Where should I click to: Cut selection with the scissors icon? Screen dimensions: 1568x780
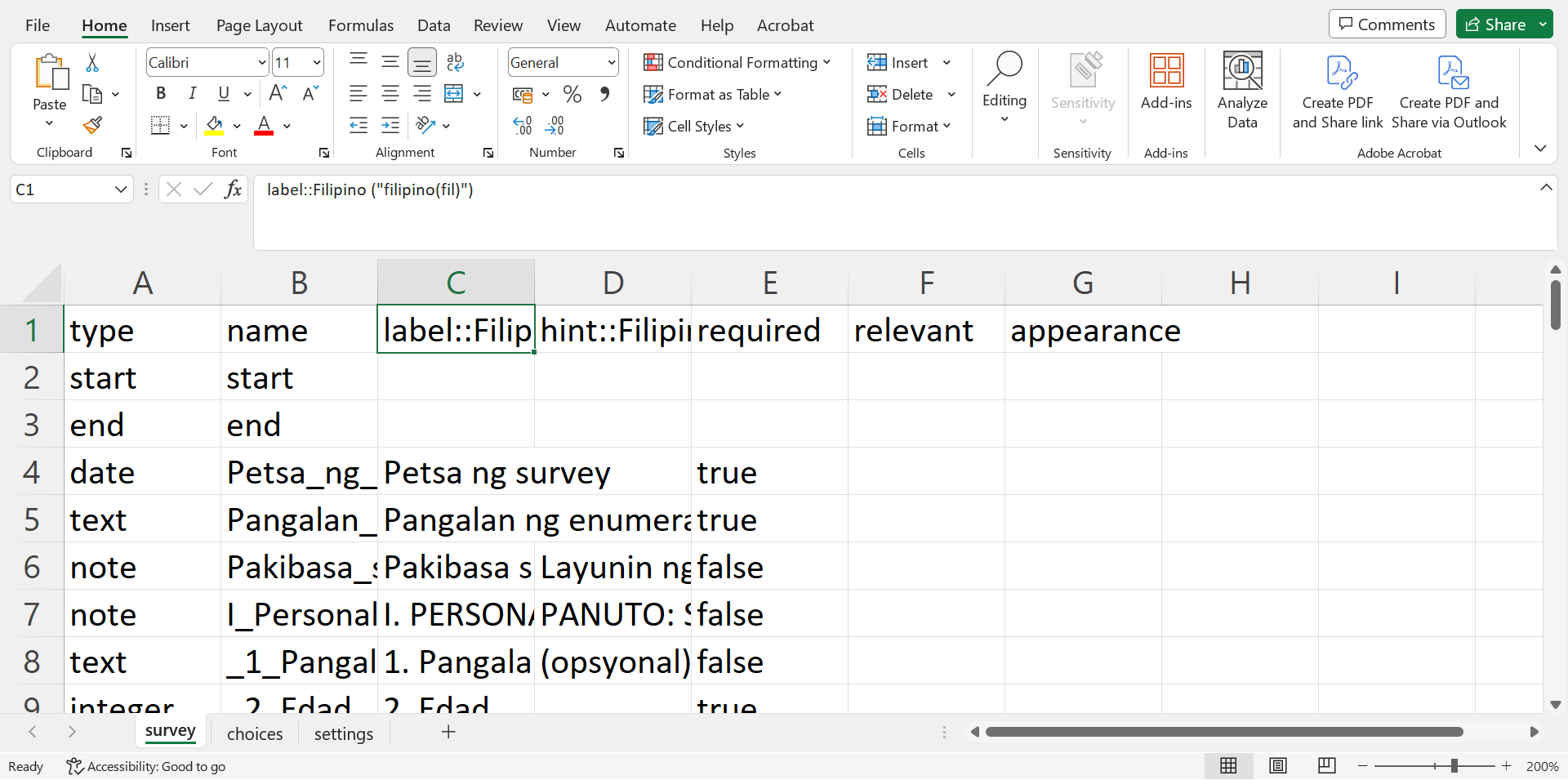91,63
